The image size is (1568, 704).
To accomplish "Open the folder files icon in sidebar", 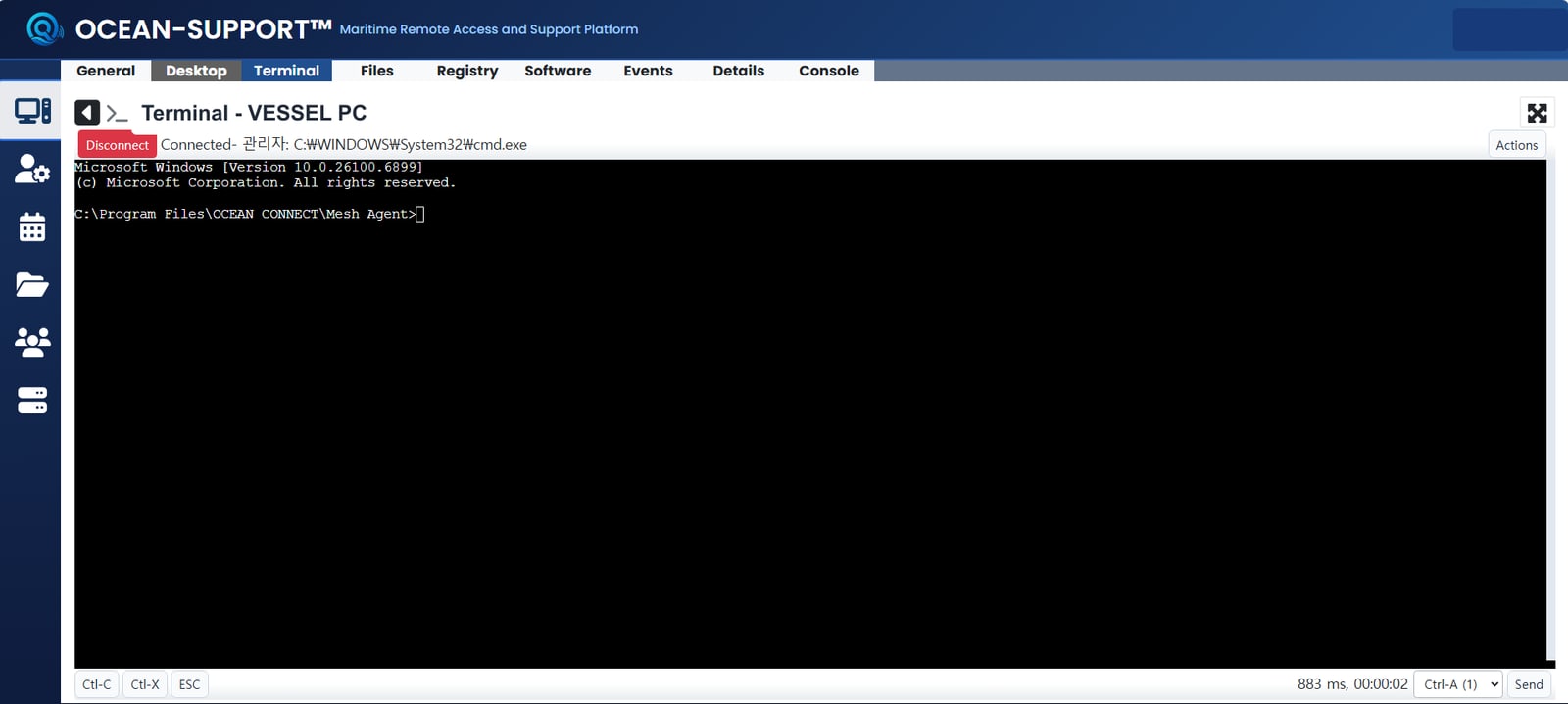I will [32, 284].
